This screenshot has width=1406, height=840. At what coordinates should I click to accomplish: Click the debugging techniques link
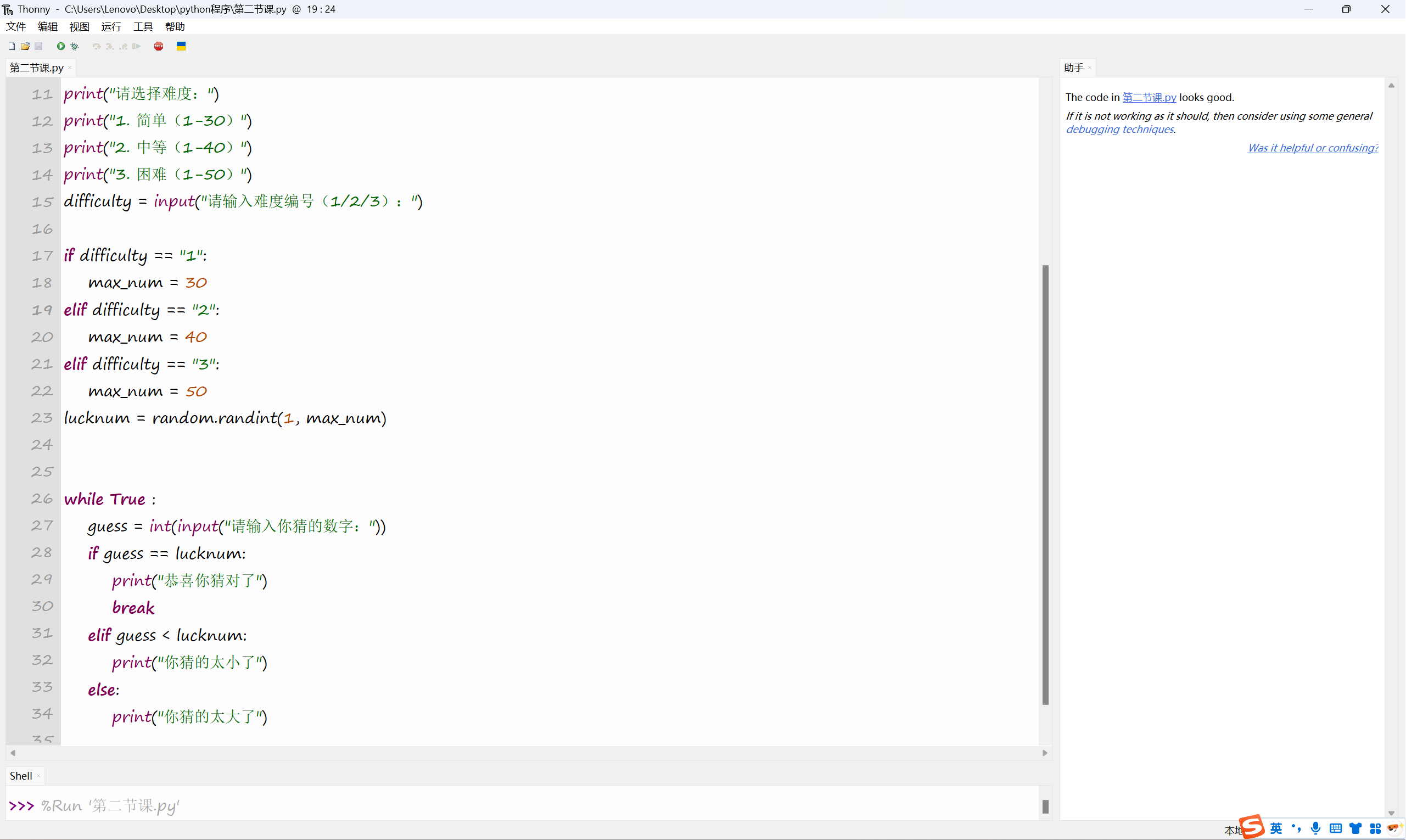tap(1119, 129)
